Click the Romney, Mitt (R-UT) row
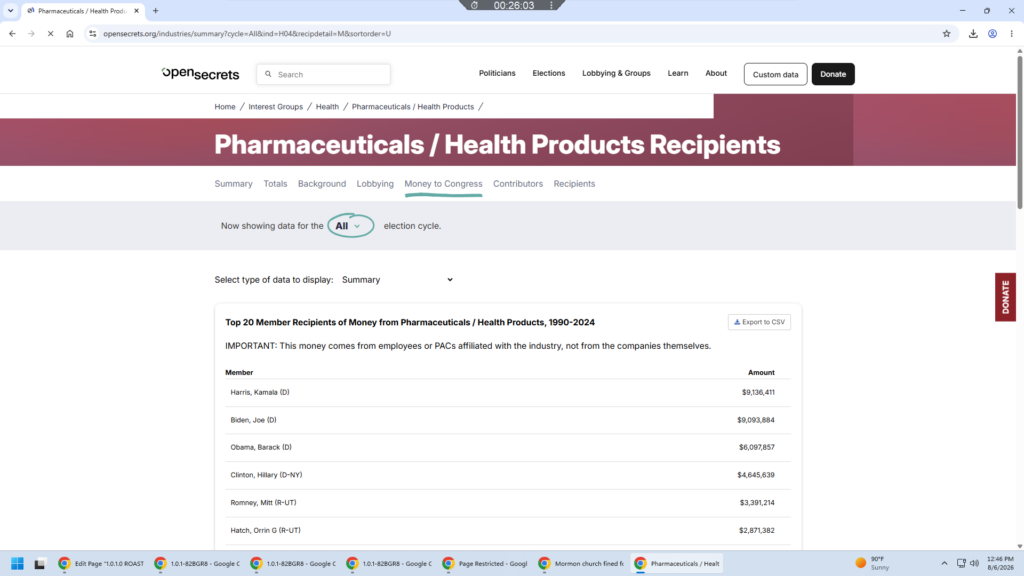The width and height of the screenshot is (1024, 576). pos(507,503)
